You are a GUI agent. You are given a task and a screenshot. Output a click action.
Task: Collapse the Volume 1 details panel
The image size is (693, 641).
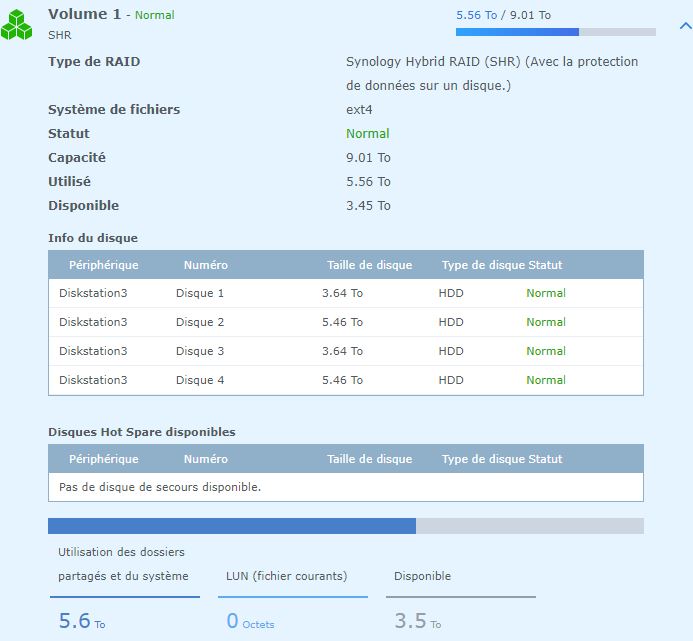685,26
